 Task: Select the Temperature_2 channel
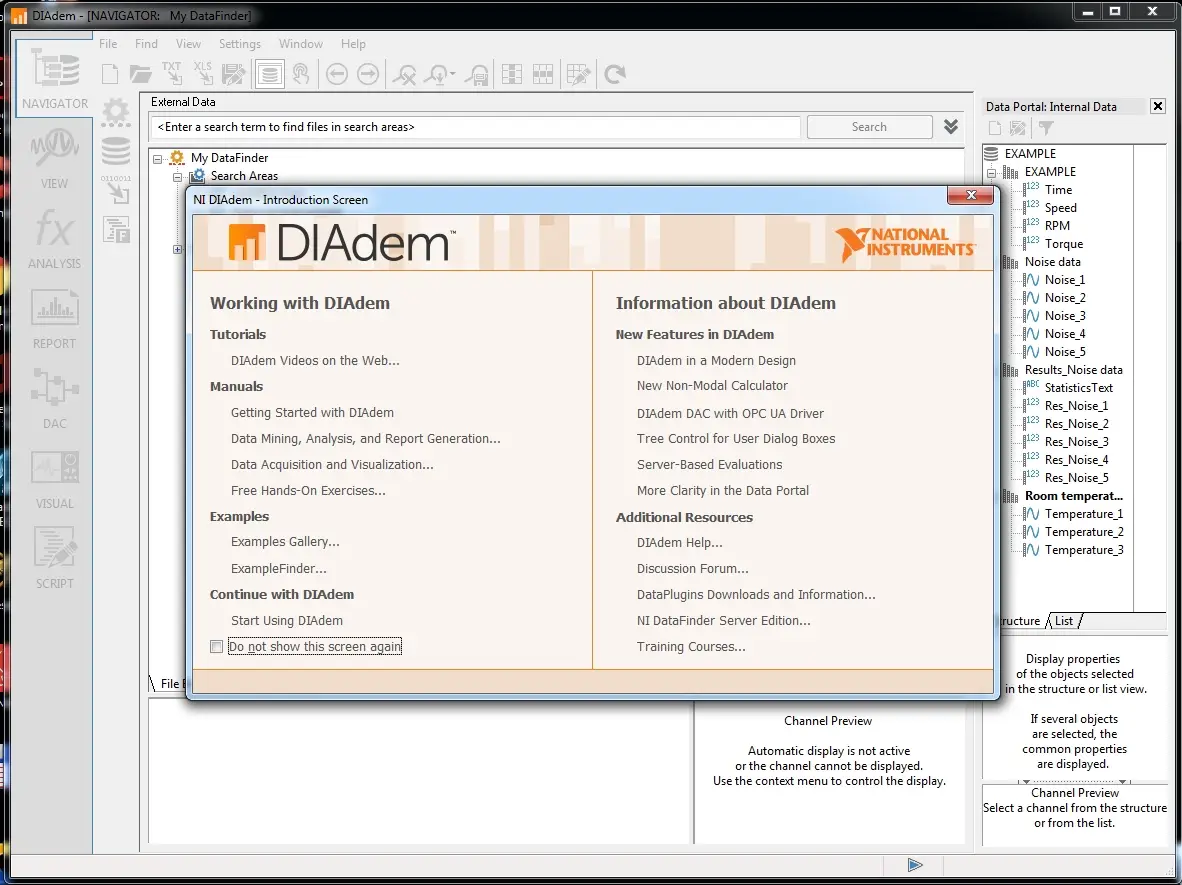tap(1083, 531)
